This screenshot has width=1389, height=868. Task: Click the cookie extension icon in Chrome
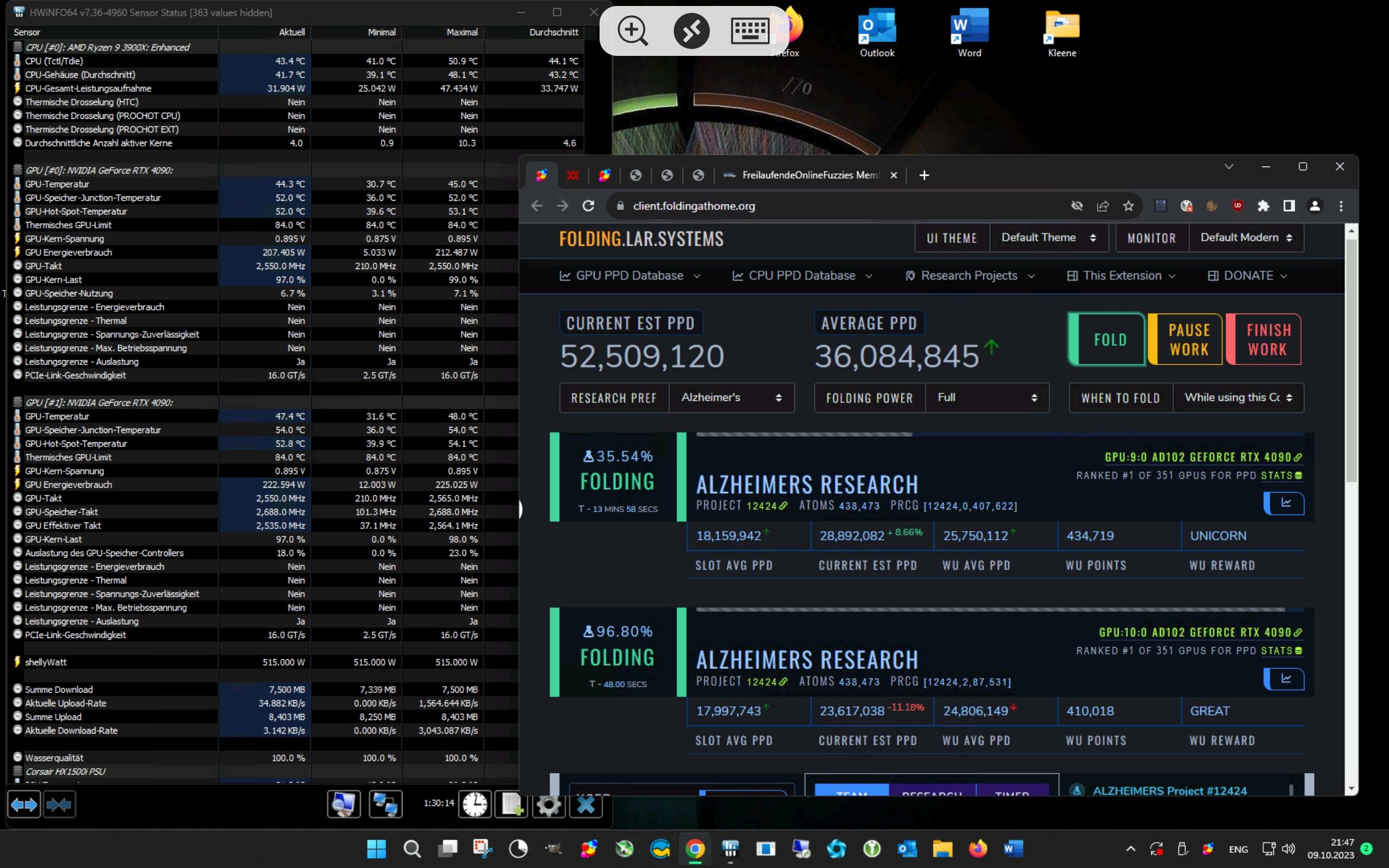coord(1212,206)
